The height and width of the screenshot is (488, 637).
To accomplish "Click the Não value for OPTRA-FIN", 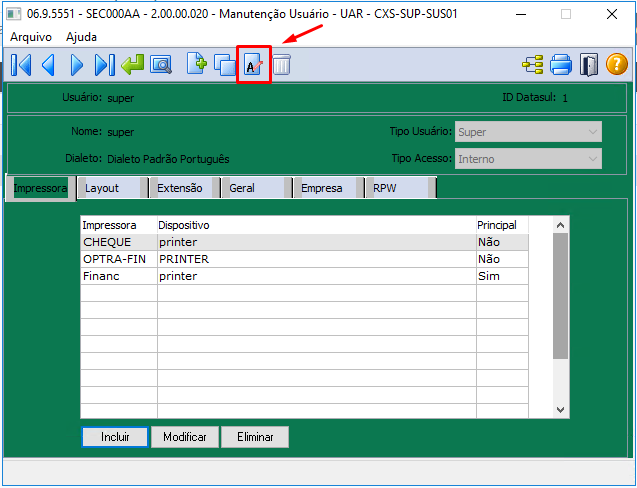I will (489, 259).
